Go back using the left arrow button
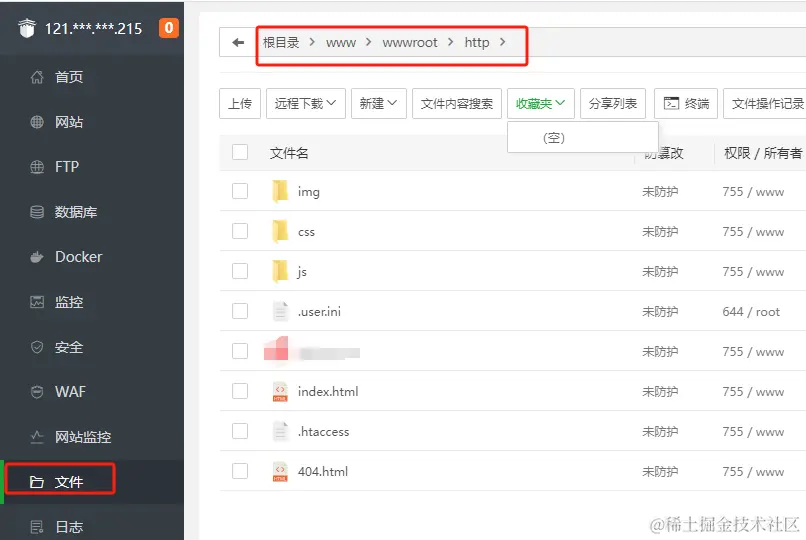Screen dimensions: 806x540 click(237, 42)
